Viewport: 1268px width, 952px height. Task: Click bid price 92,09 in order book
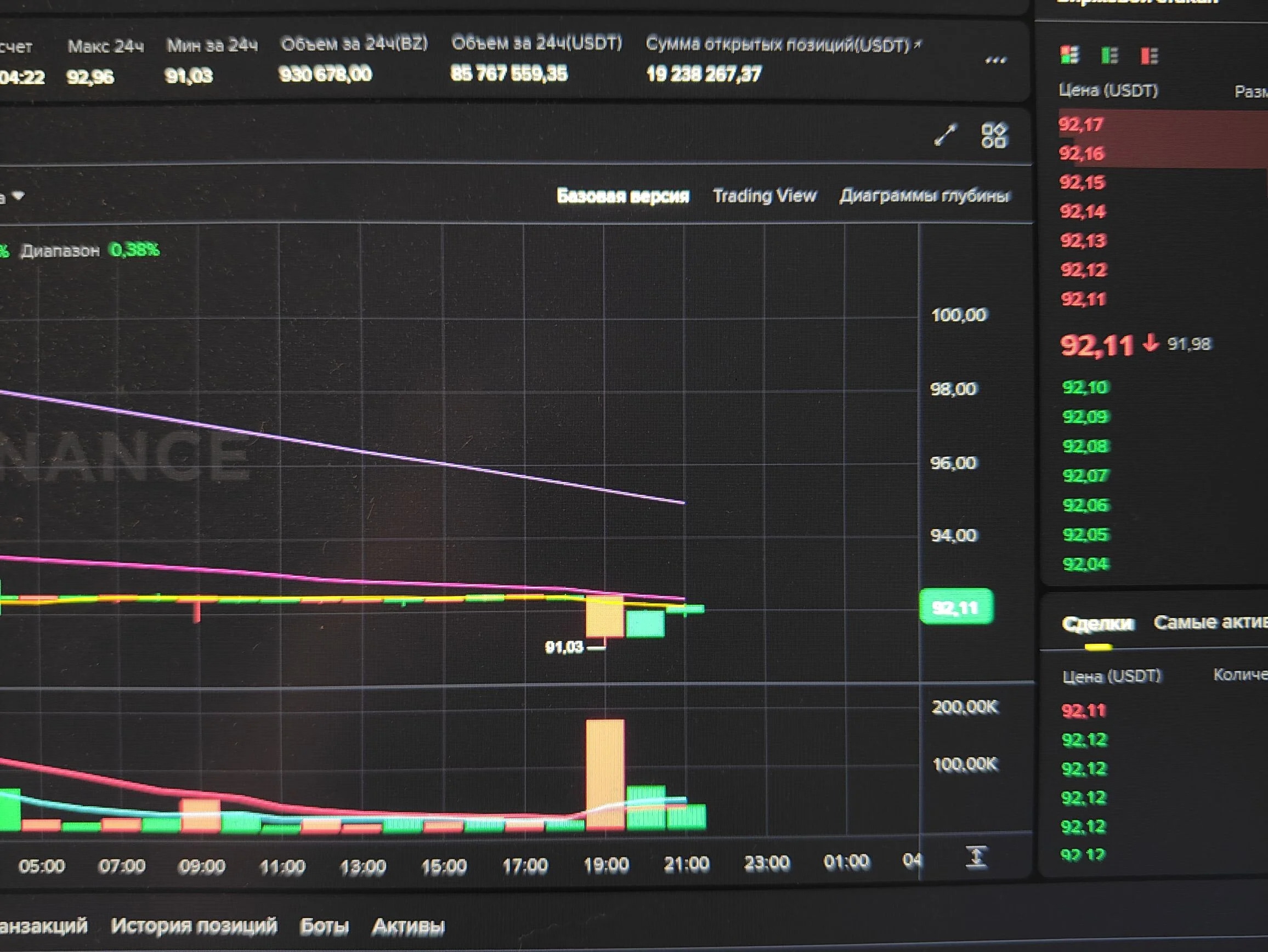(1086, 417)
